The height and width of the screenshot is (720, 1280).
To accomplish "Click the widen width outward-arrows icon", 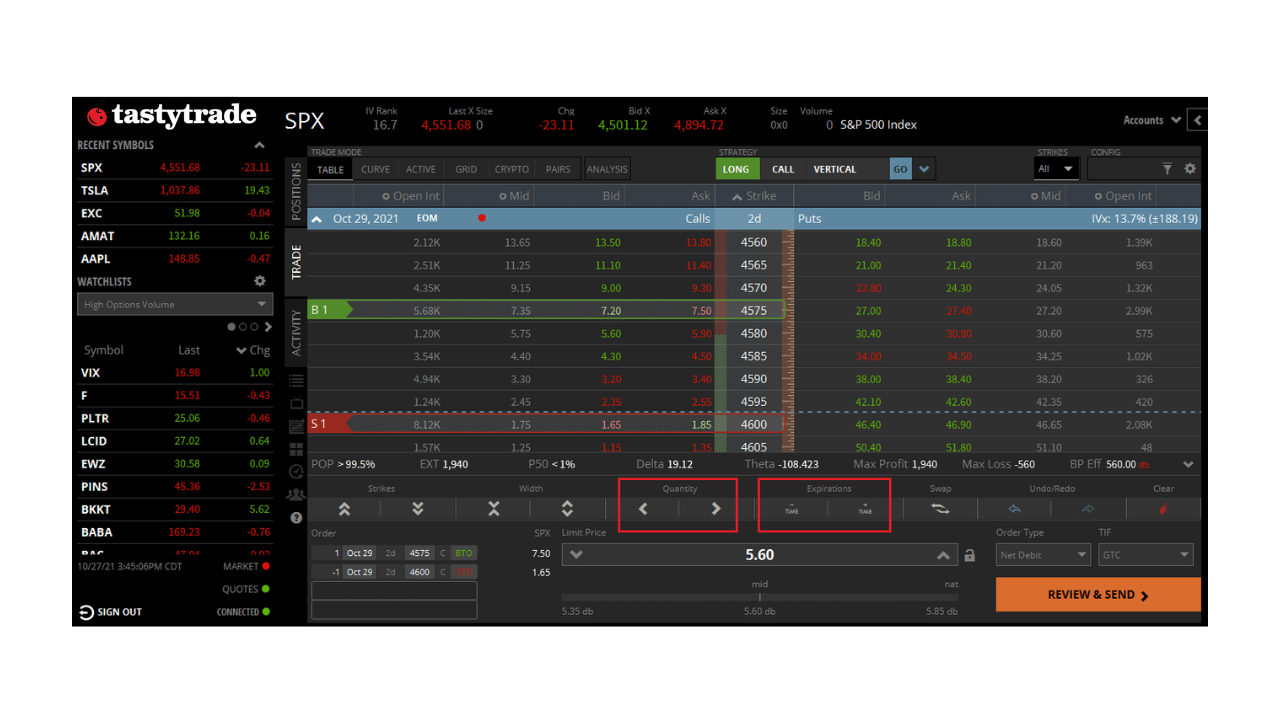I will [x=567, y=509].
